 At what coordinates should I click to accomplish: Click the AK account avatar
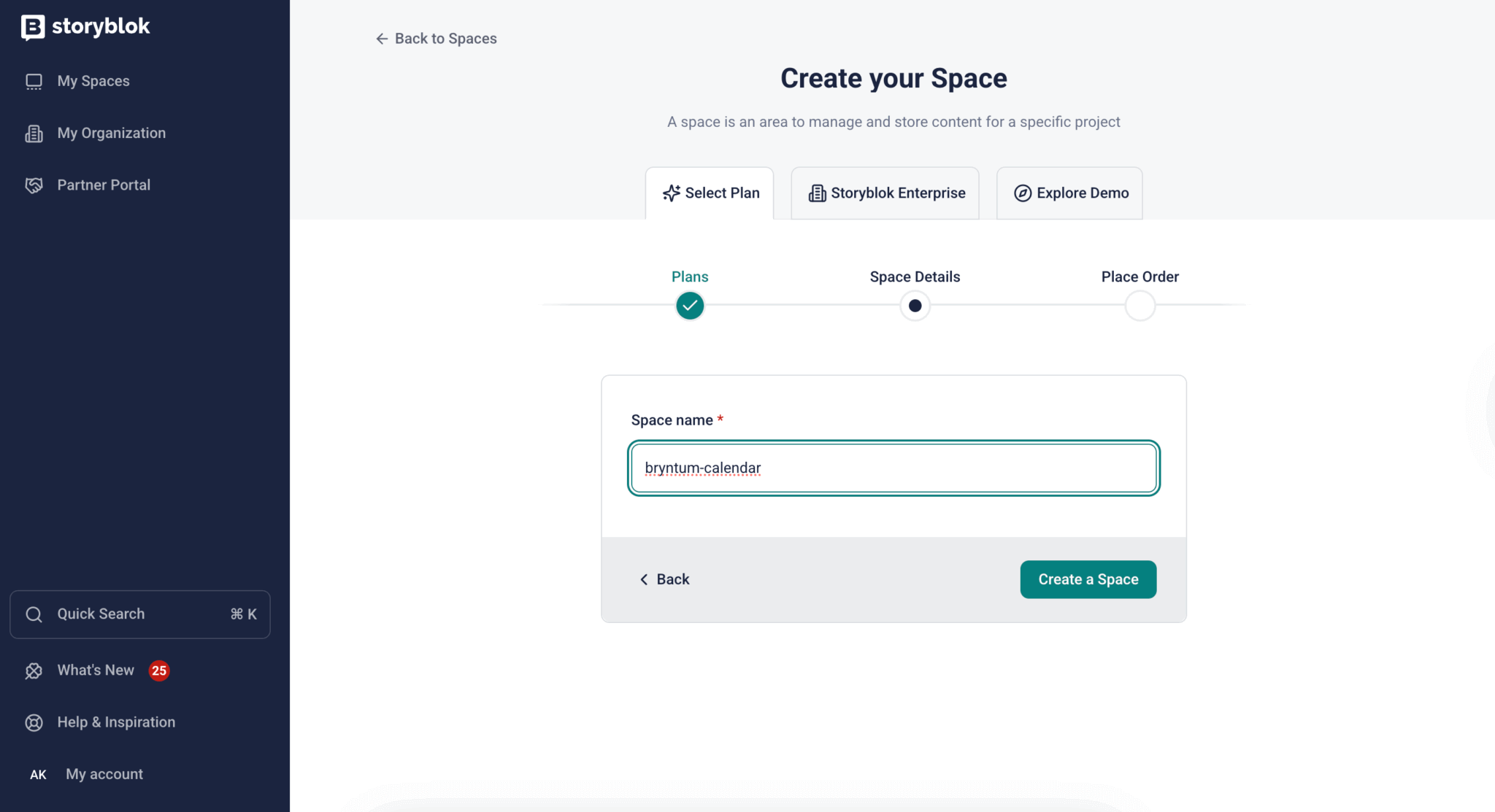point(38,775)
